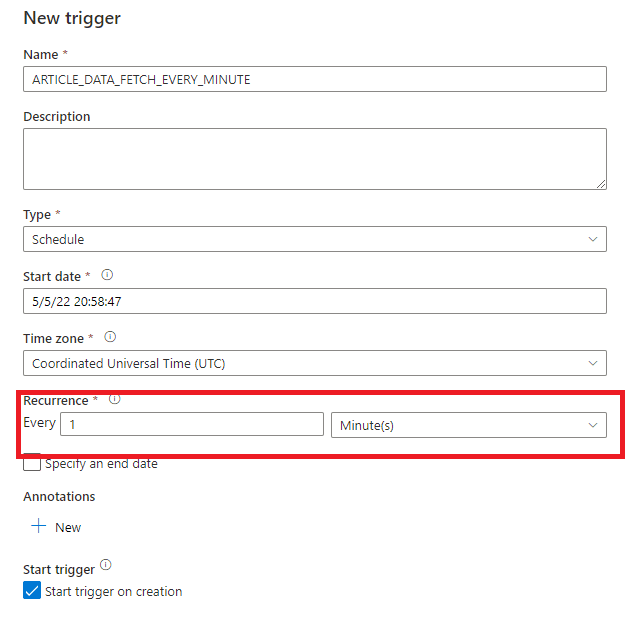The height and width of the screenshot is (638, 628).
Task: Click the Start date input field
Action: pyautogui.click(x=314, y=301)
